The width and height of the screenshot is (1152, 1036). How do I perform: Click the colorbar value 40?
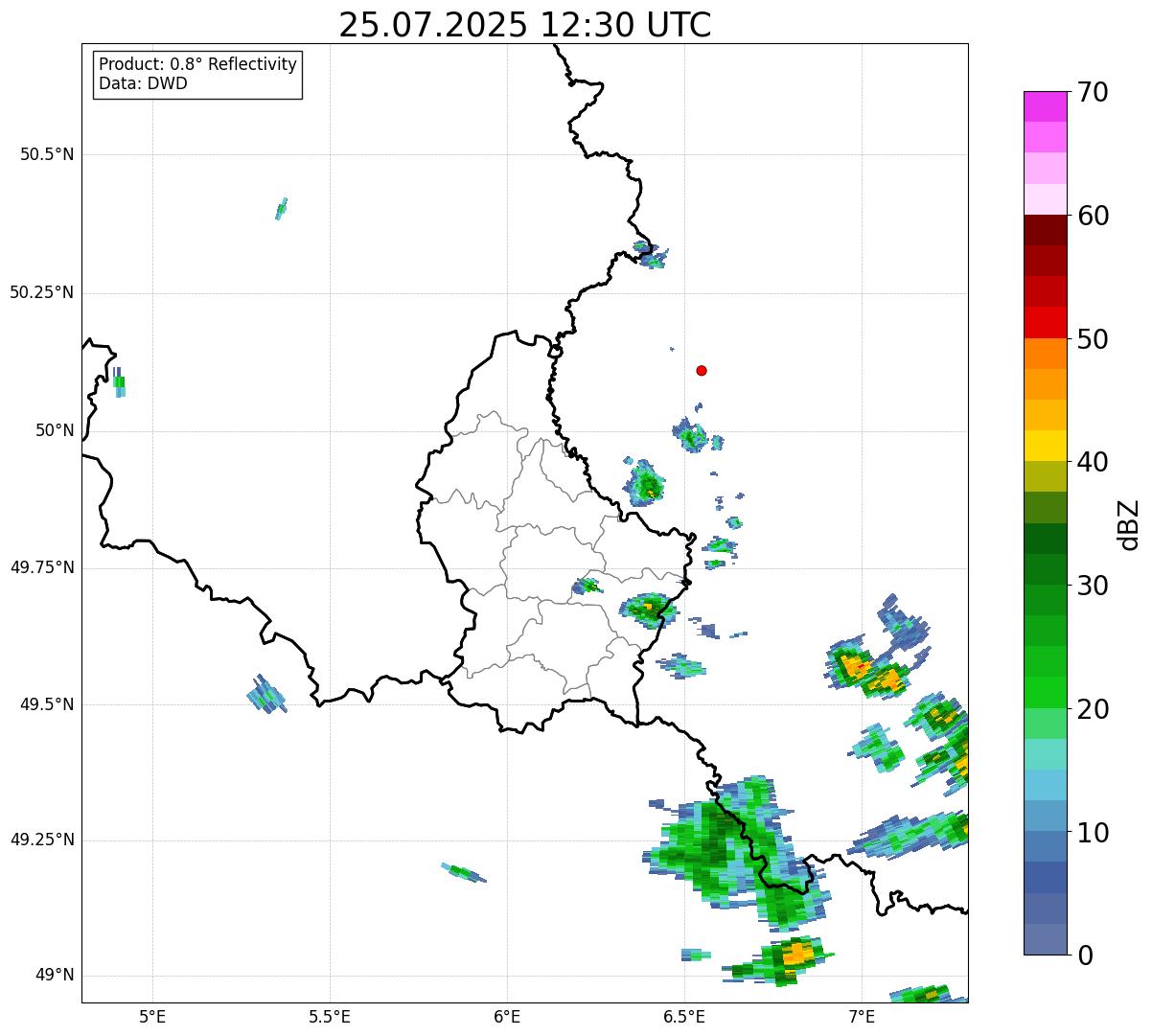pos(1093,462)
